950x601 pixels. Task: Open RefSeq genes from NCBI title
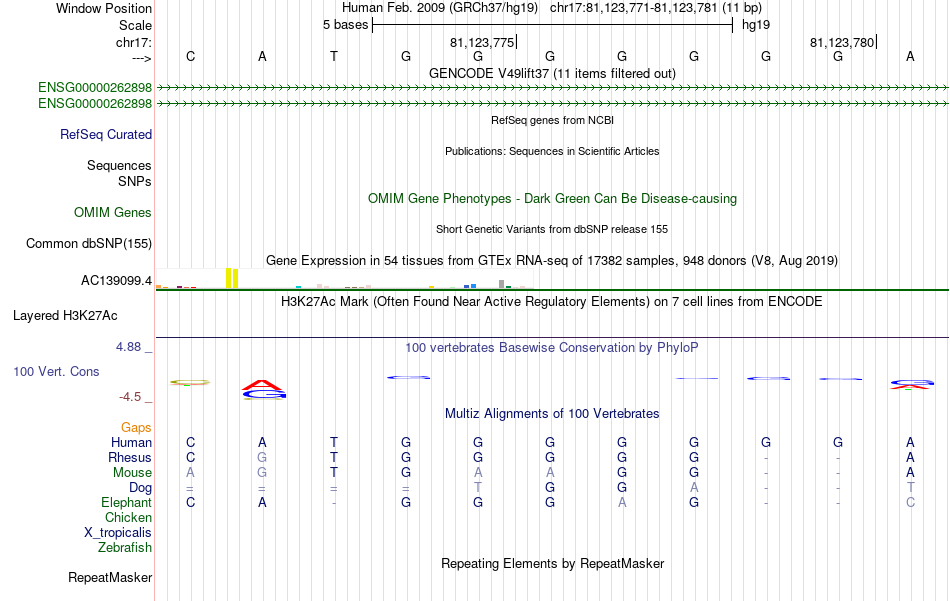pyautogui.click(x=553, y=120)
